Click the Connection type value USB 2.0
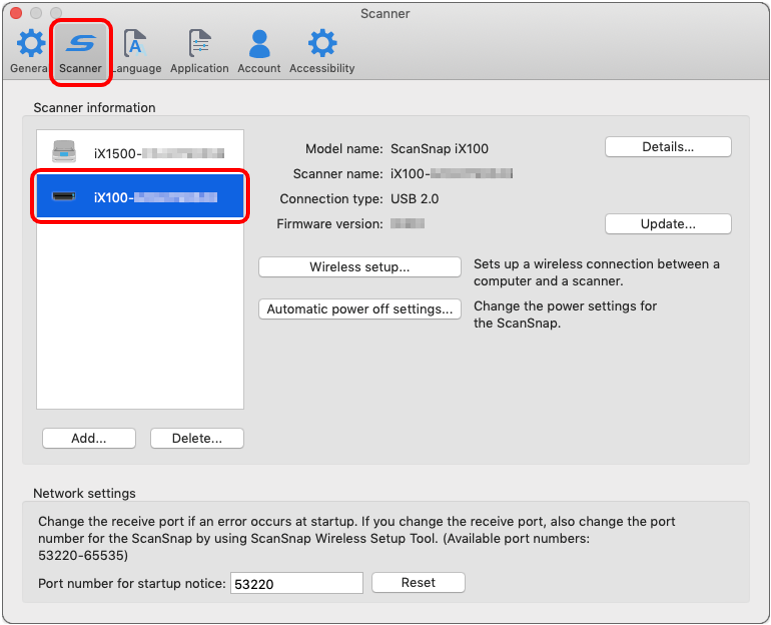The image size is (771, 625). tap(415, 199)
